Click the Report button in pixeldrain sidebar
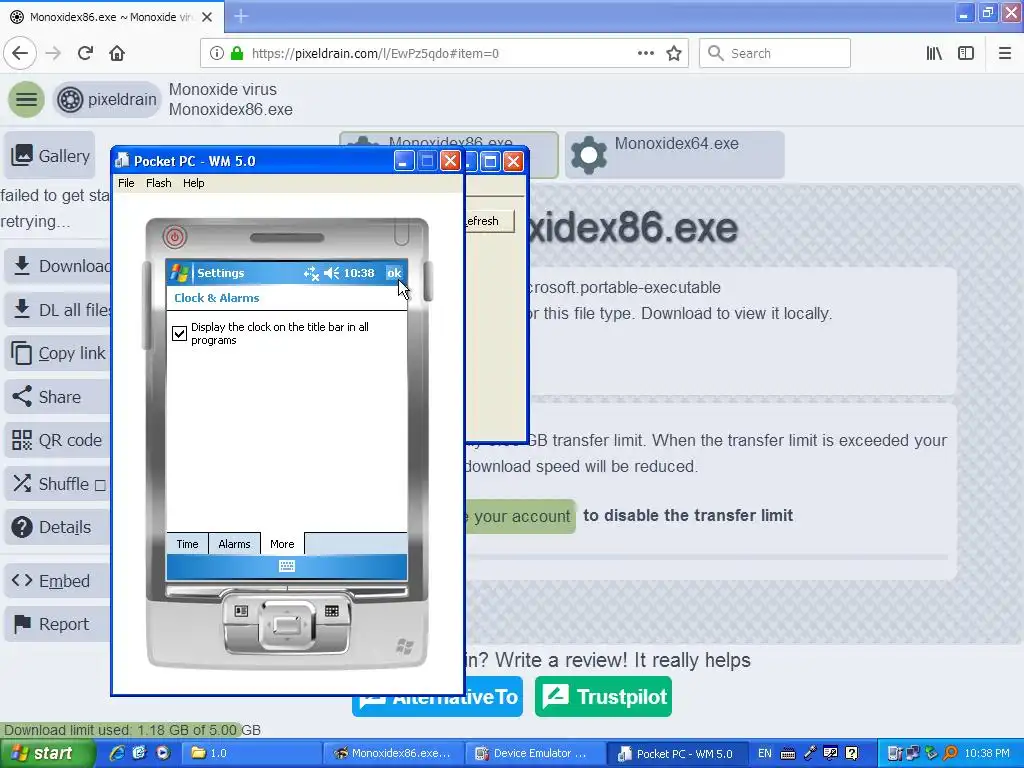 click(57, 624)
